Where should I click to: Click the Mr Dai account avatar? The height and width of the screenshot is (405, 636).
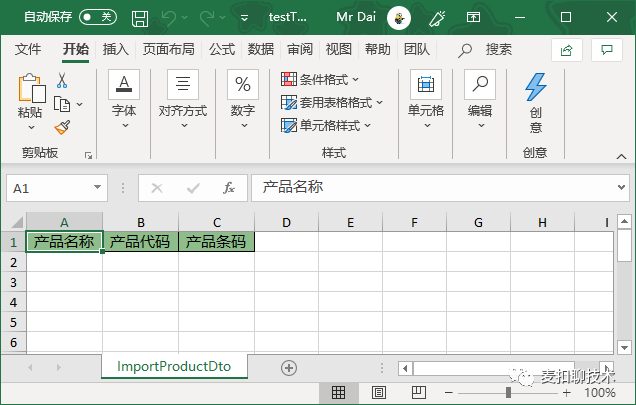(x=399, y=18)
